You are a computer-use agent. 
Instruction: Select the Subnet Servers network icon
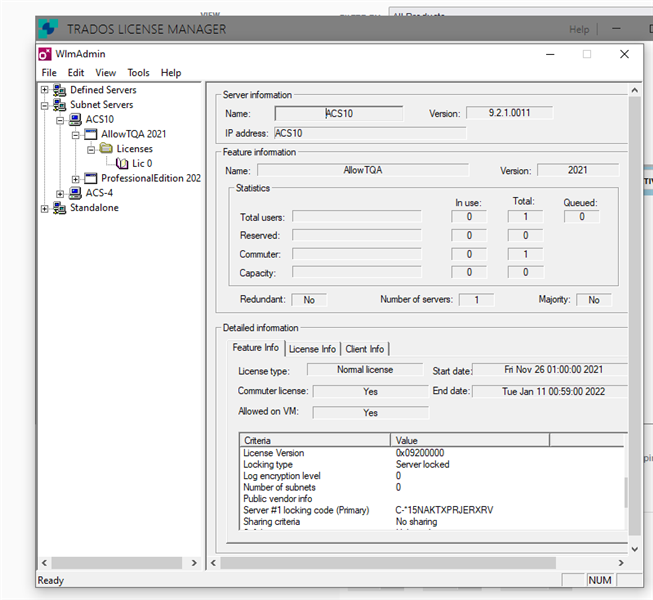tap(60, 105)
